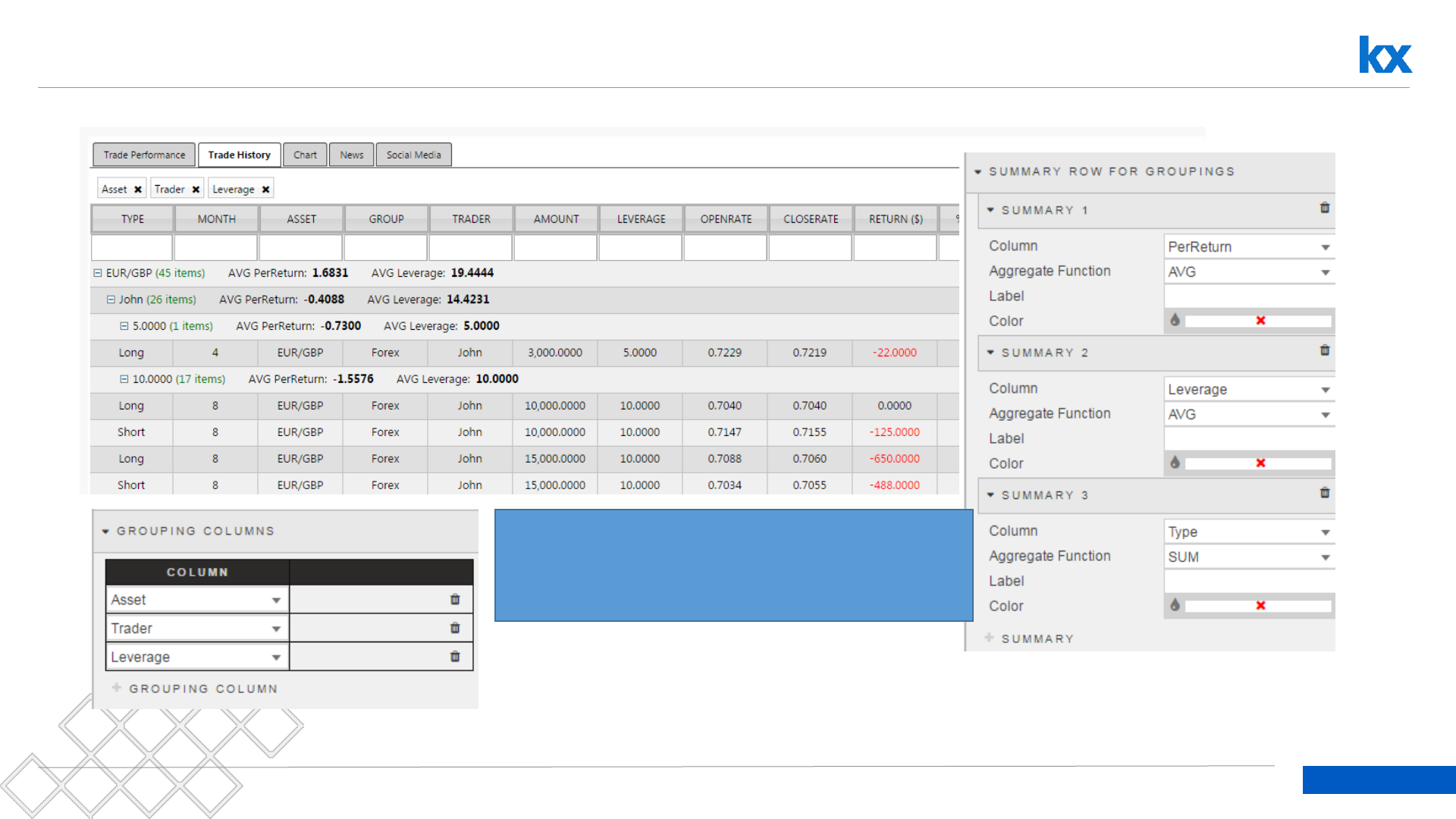Collapse the Grouping Columns section
1456x819 pixels.
tap(106, 532)
